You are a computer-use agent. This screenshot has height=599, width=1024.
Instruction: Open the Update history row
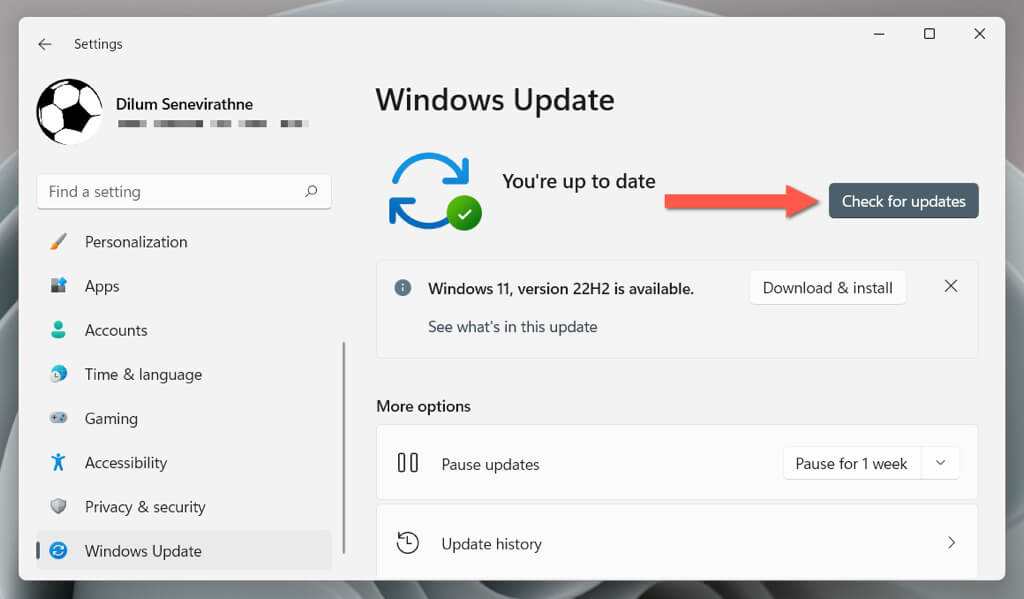tap(677, 542)
